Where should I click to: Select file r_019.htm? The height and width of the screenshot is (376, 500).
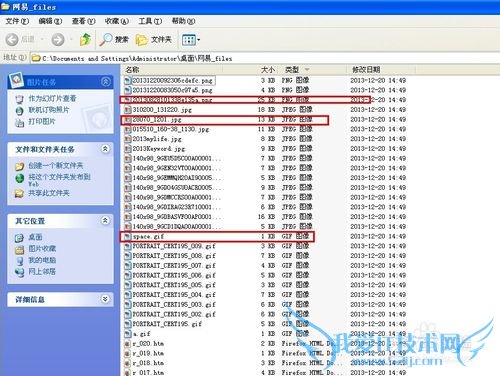coord(148,353)
